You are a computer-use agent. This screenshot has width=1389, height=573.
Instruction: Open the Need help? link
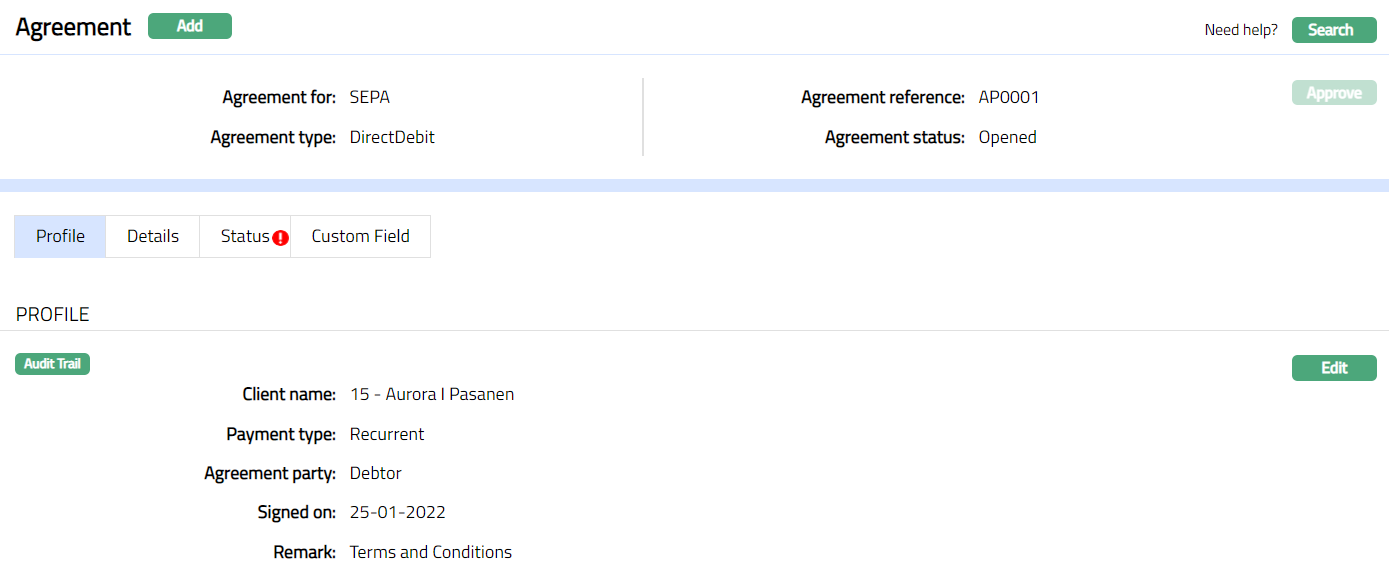1240,30
